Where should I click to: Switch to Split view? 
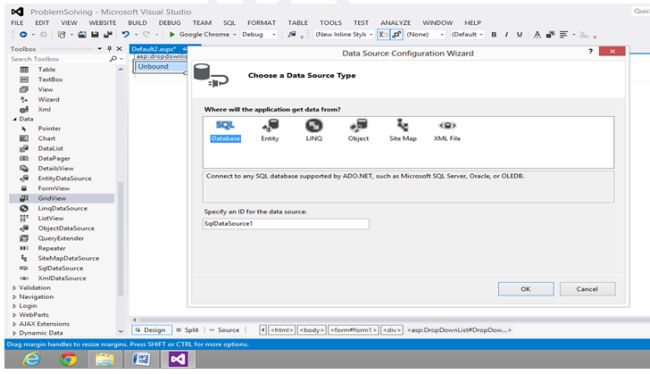[187, 330]
